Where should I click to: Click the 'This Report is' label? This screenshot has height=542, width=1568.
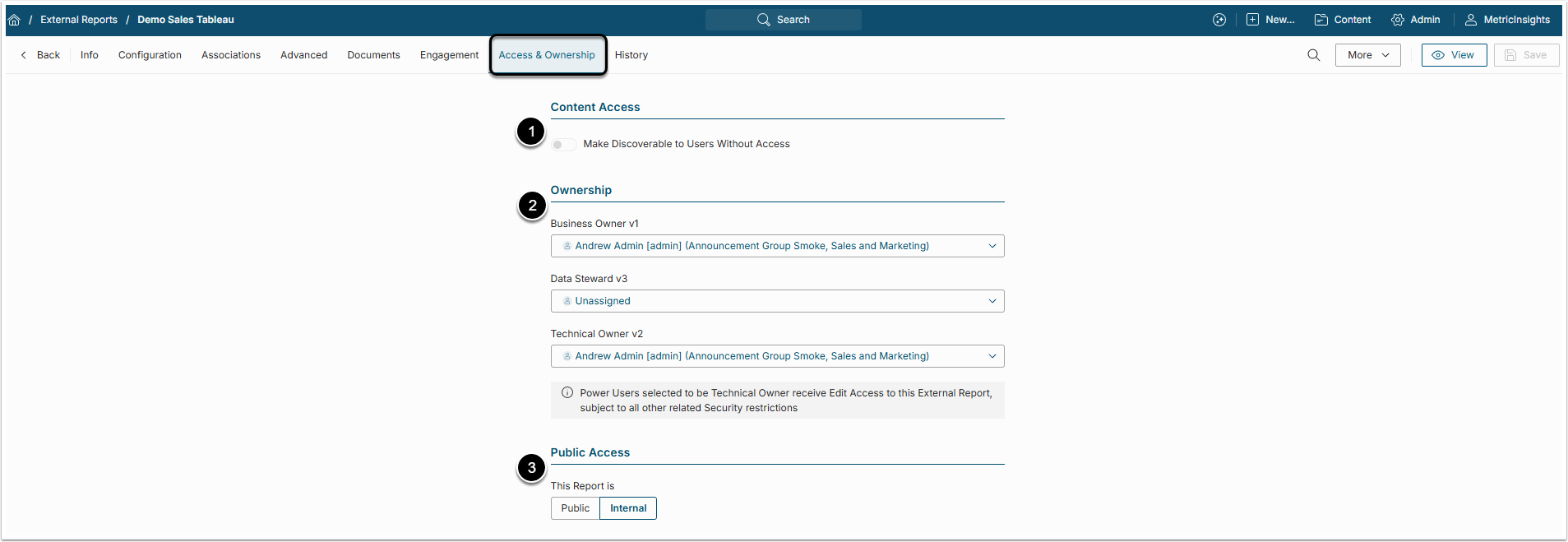tap(582, 486)
